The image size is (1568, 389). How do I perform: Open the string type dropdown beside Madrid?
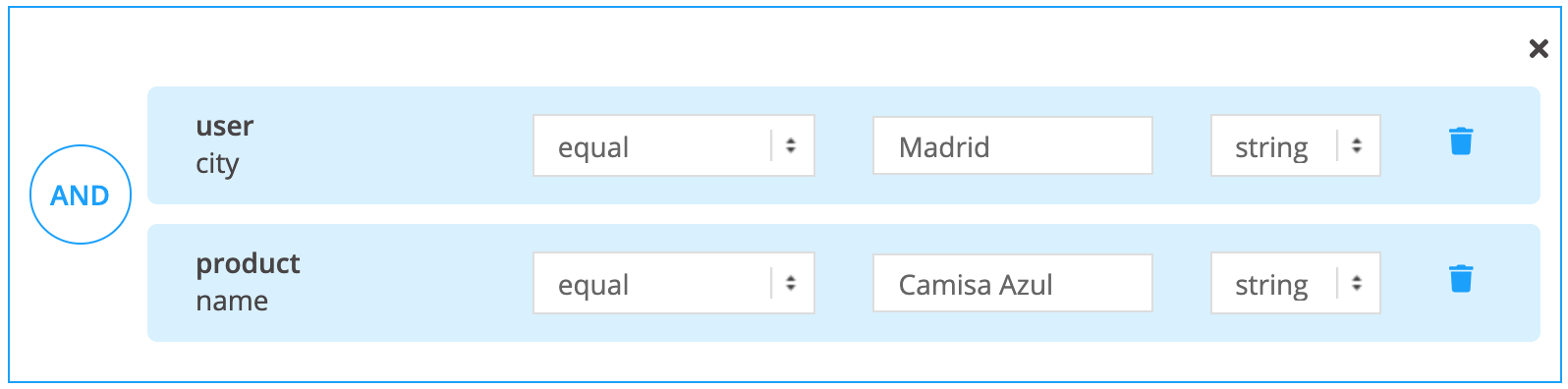1295,146
